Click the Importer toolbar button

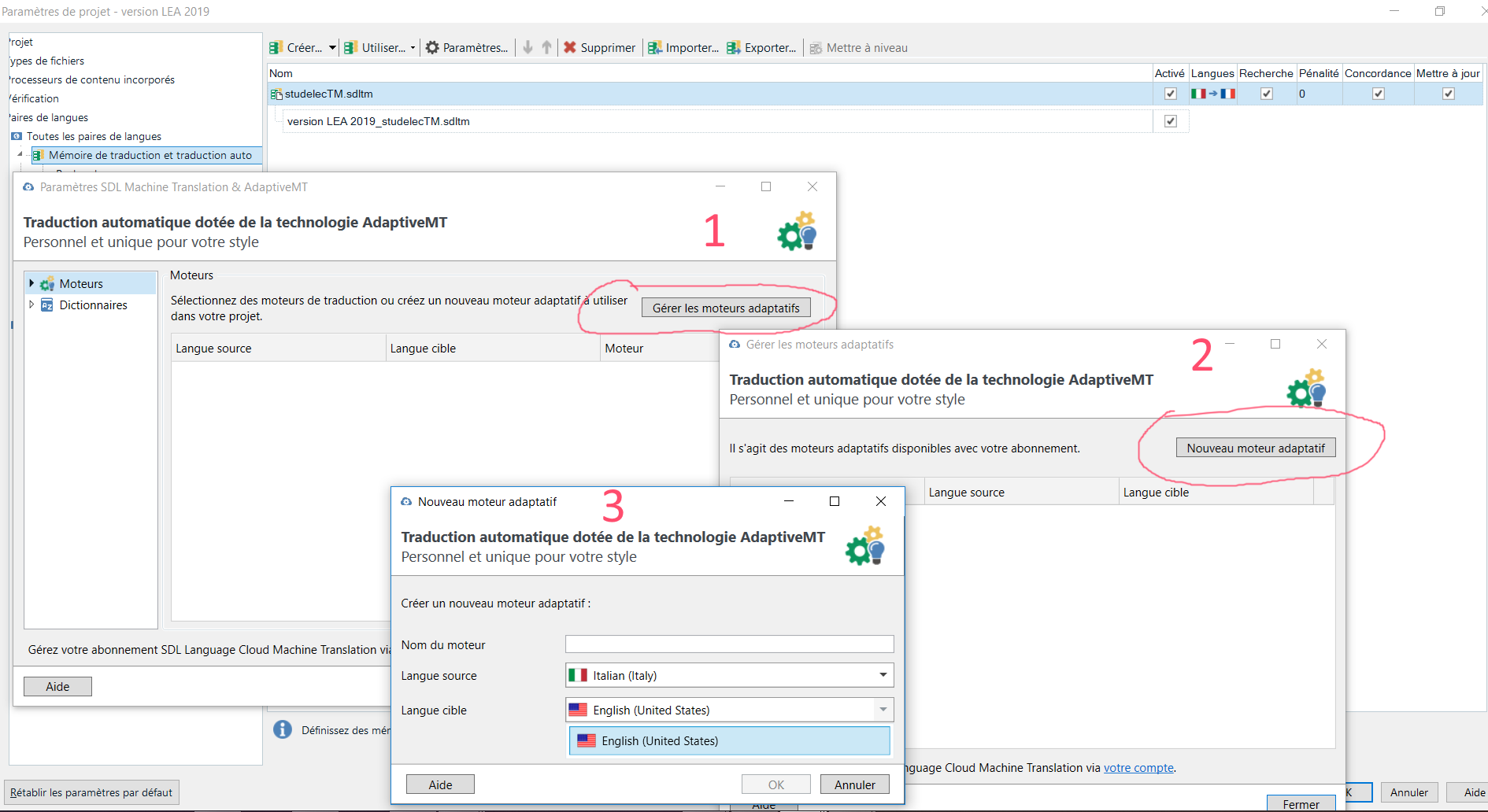683,47
